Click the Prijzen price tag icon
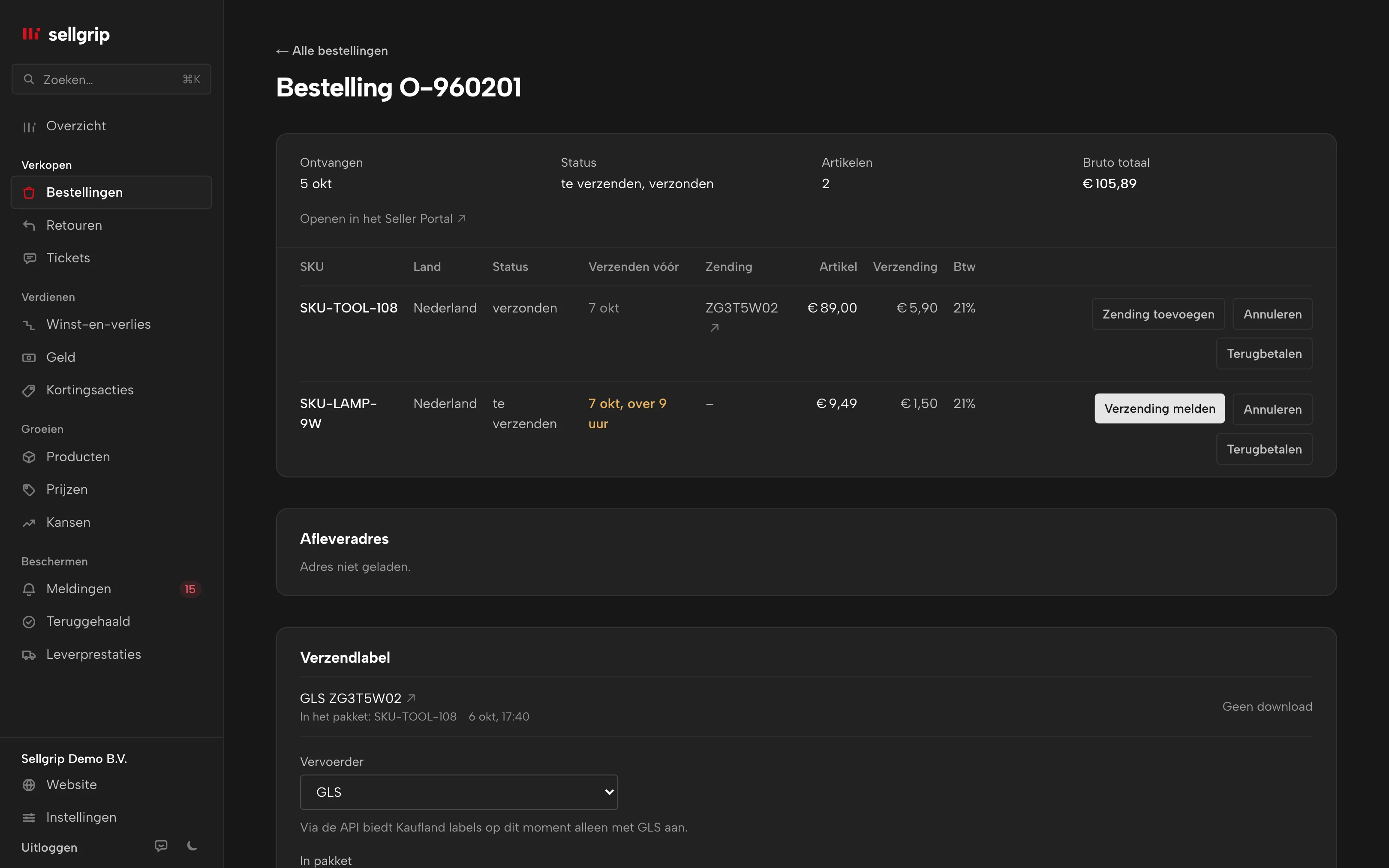This screenshot has width=1389, height=868. [x=29, y=490]
